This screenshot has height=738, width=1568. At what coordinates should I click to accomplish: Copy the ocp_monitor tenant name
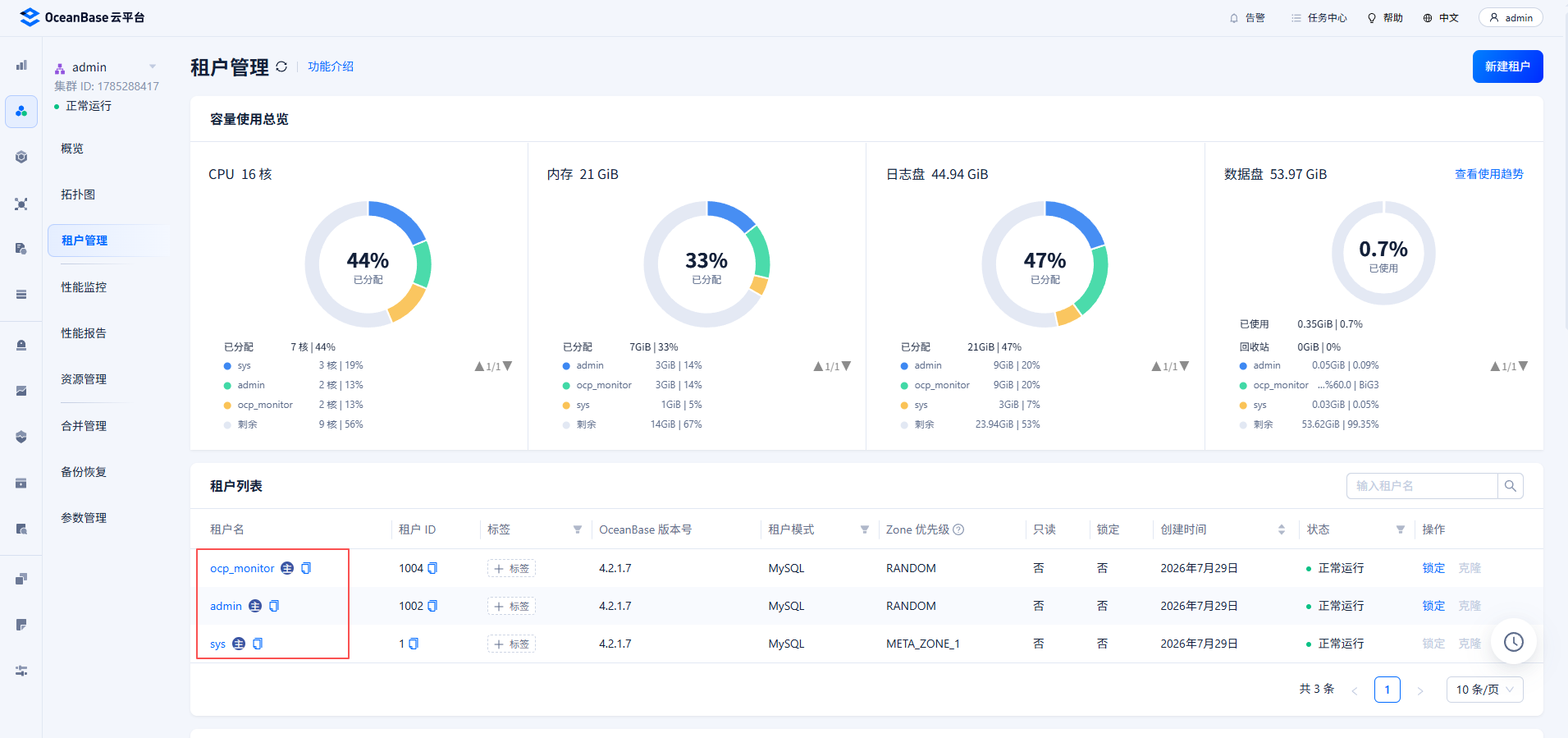306,568
